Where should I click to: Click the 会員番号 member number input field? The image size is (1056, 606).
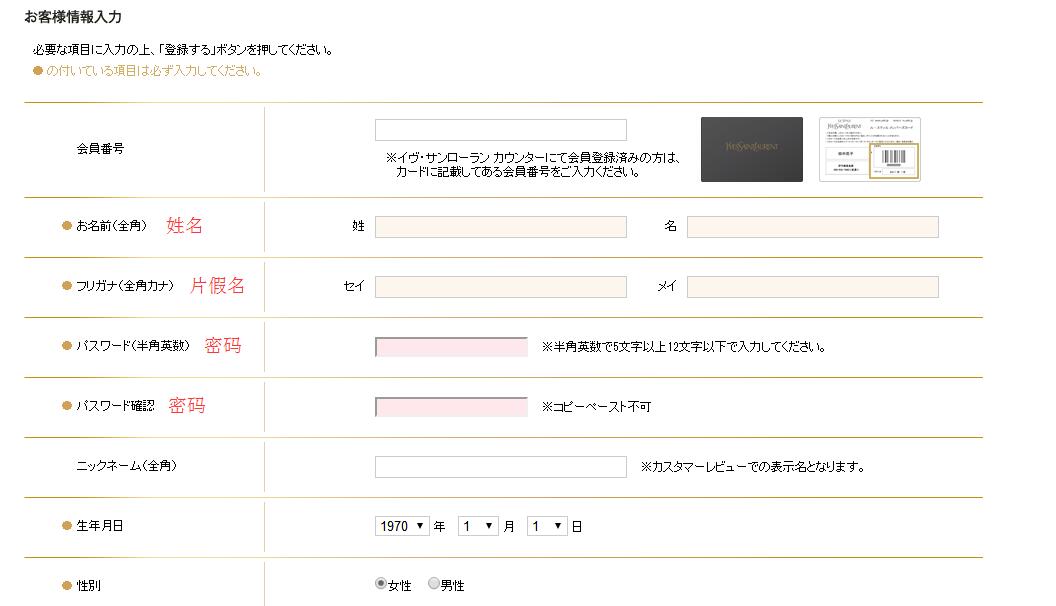pos(500,130)
